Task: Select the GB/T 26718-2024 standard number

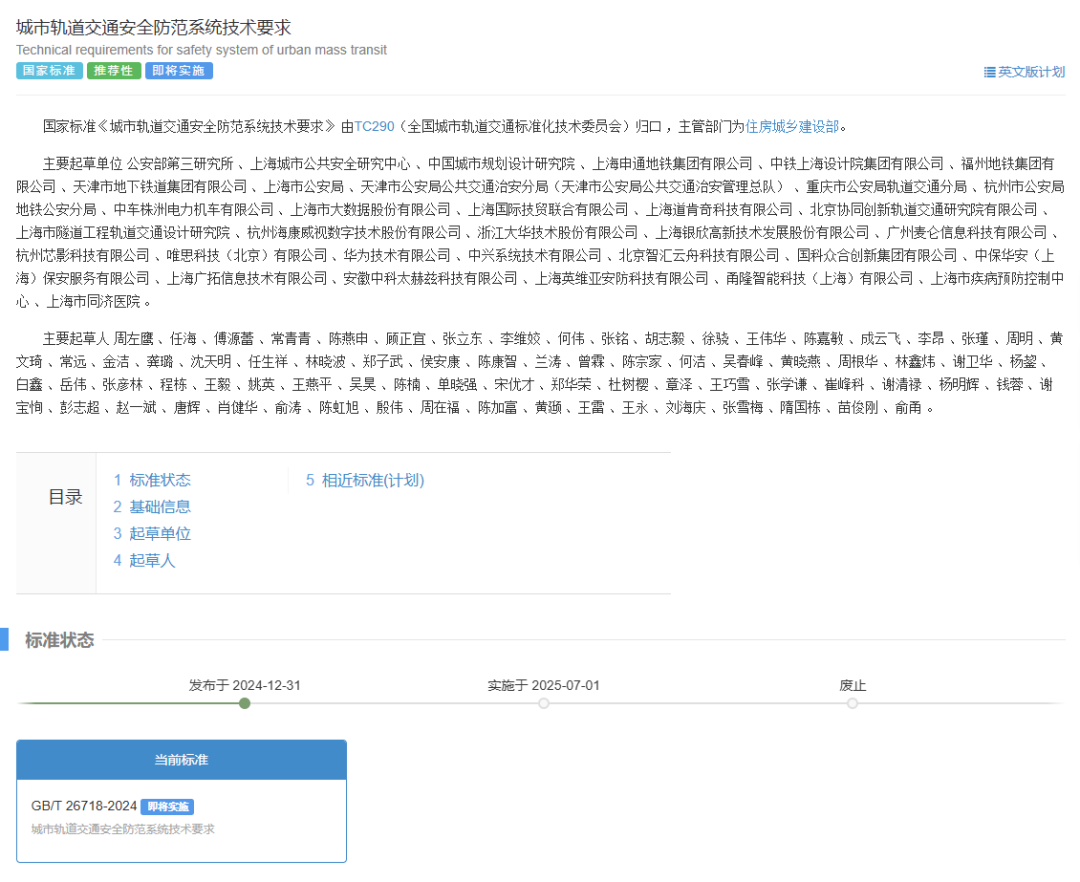Action: (x=84, y=806)
